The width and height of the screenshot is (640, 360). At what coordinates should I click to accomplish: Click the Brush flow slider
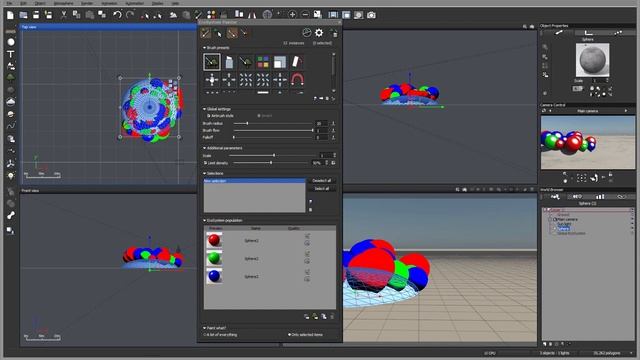[273, 131]
